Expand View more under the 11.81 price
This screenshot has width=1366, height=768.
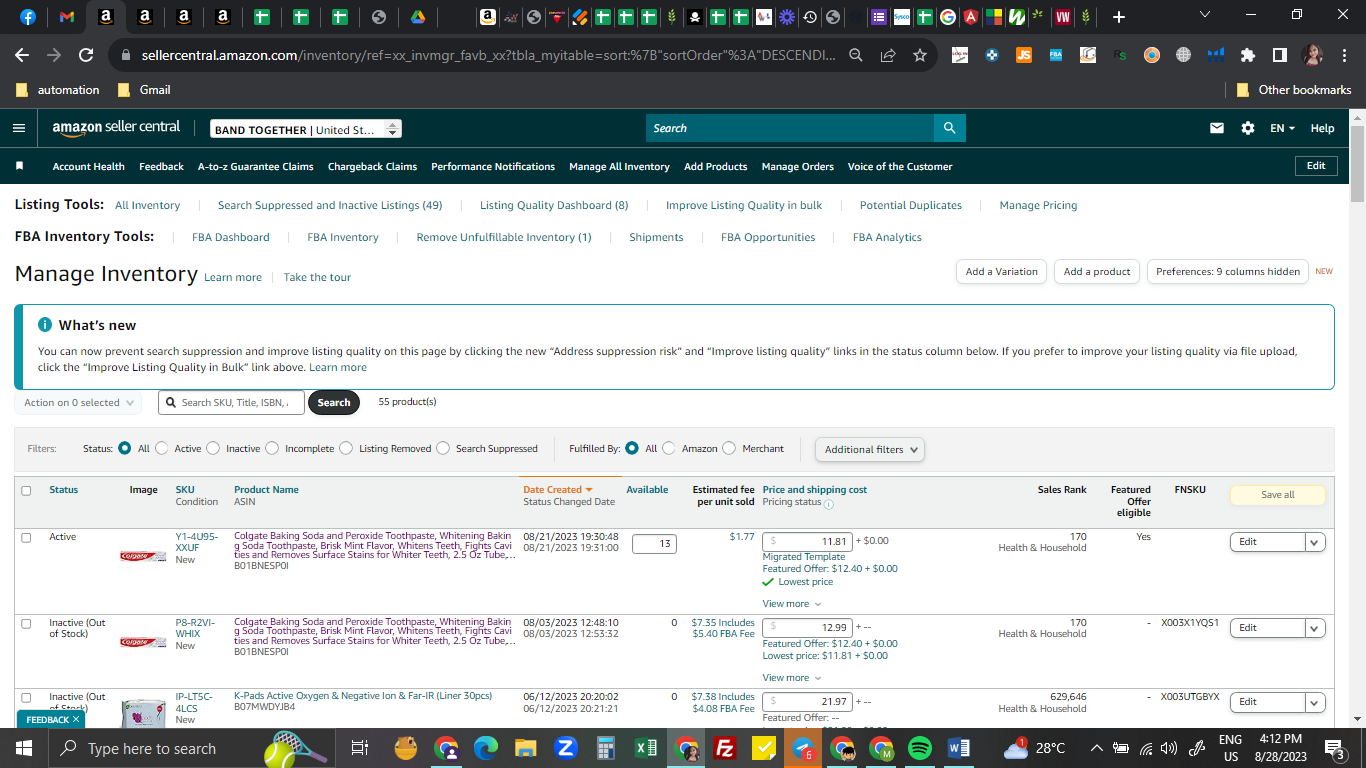[791, 603]
